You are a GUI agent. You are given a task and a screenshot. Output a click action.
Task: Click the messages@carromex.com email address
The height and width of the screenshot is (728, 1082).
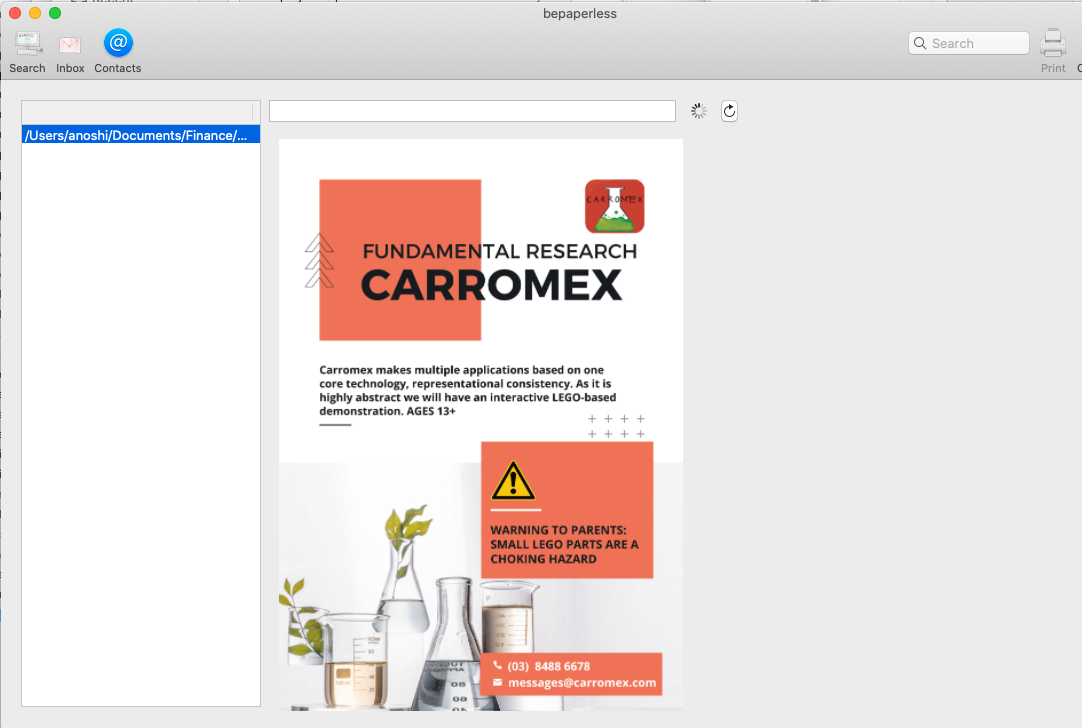(x=582, y=683)
